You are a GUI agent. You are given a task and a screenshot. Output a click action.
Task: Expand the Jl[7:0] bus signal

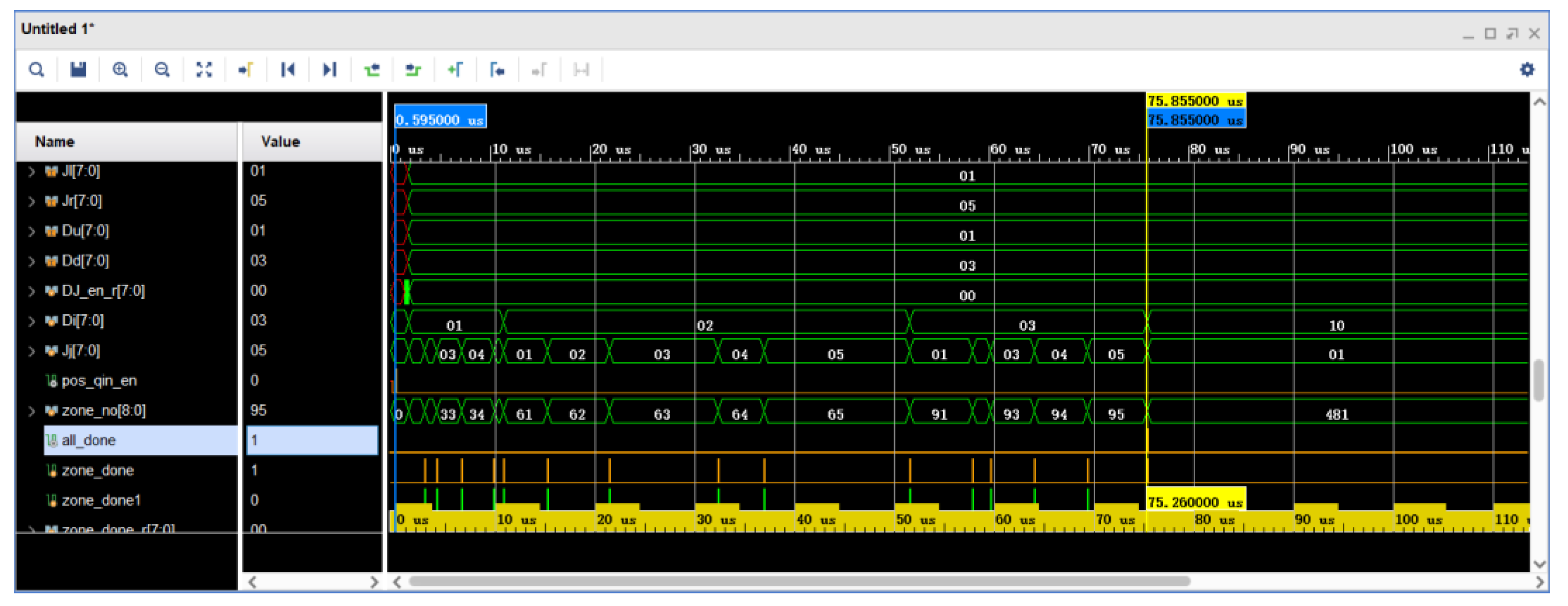click(x=31, y=172)
